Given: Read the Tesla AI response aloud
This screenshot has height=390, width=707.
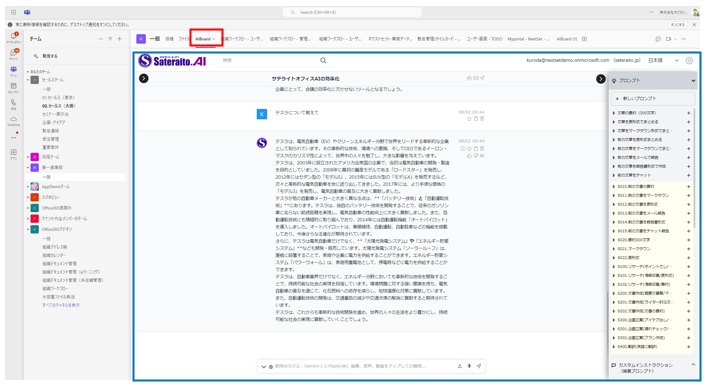Looking at the screenshot, I should click(x=482, y=156).
